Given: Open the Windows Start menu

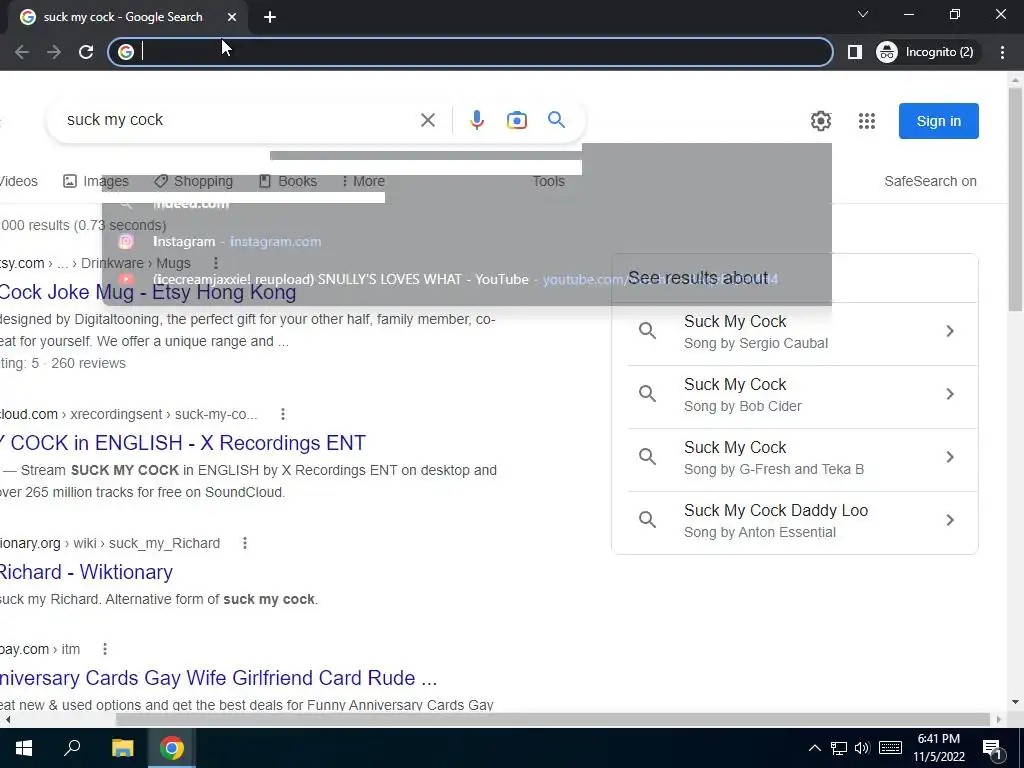Looking at the screenshot, I should (24, 748).
